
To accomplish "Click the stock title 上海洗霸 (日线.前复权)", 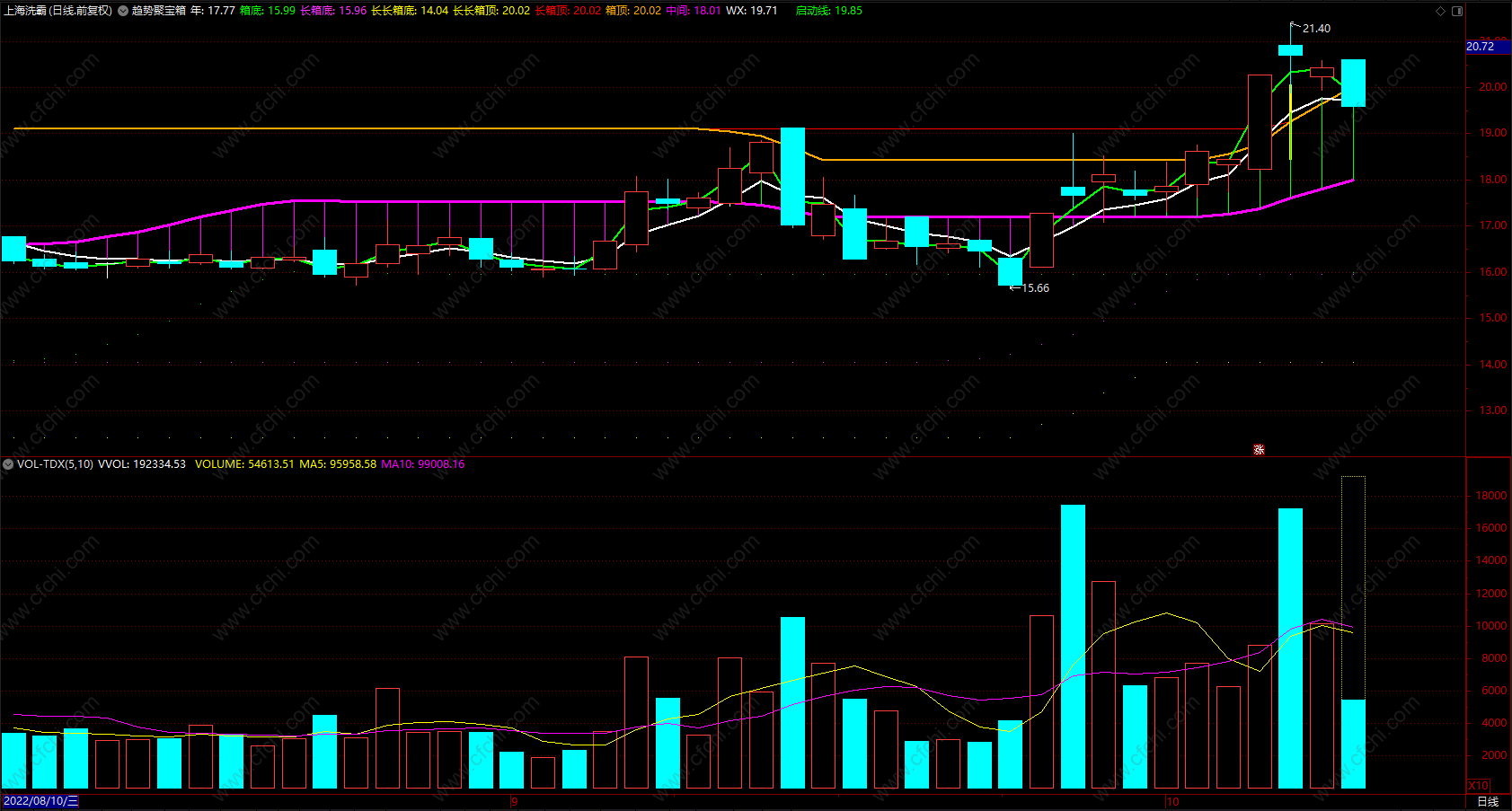I will click(x=58, y=11).
